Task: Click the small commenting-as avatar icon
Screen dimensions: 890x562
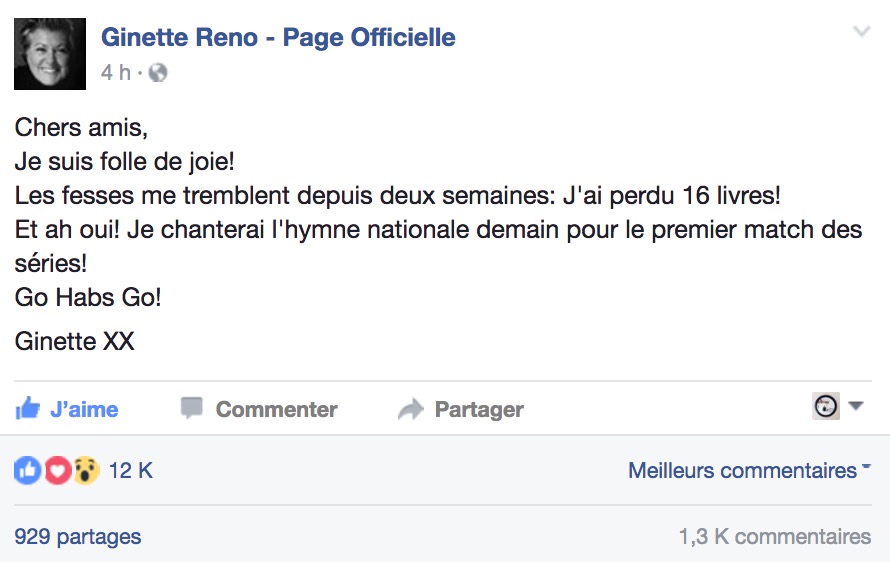Action: pos(826,406)
